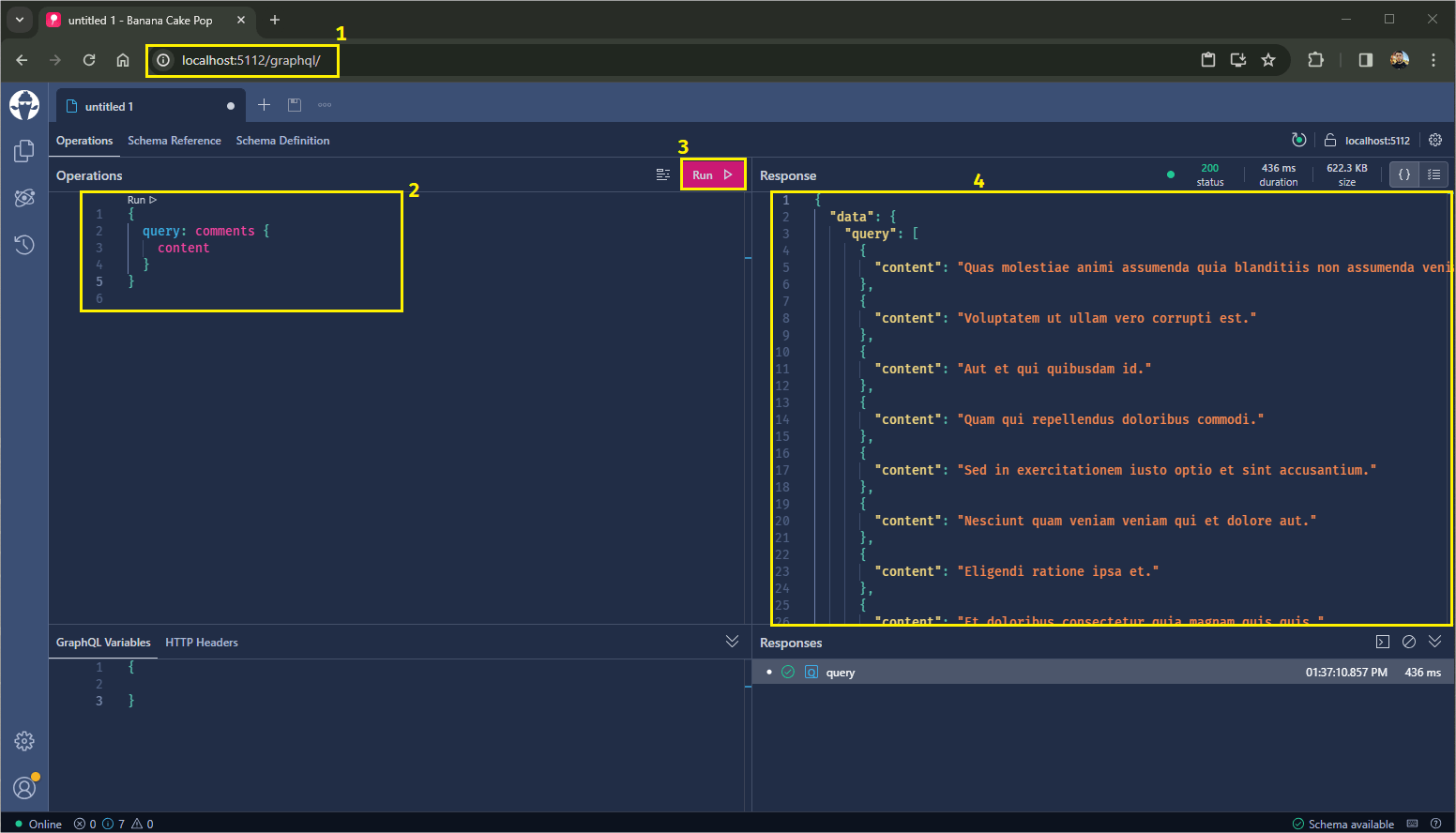Screen dimensions: 1456x833
Task: Save the document with the save icon
Action: pyautogui.click(x=295, y=105)
